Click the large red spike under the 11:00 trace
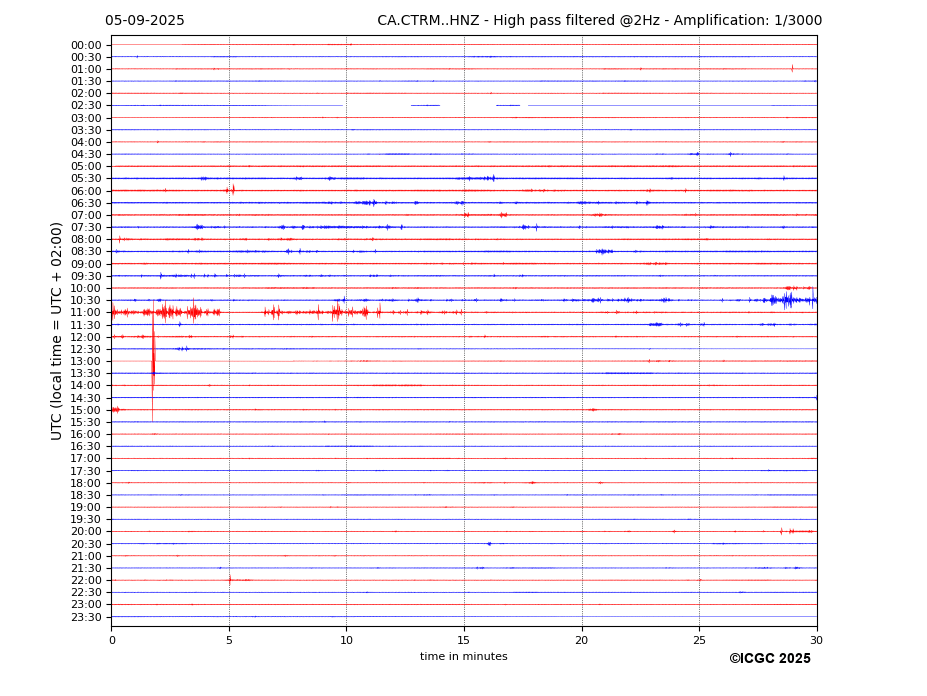The height and width of the screenshot is (696, 927). (153, 361)
